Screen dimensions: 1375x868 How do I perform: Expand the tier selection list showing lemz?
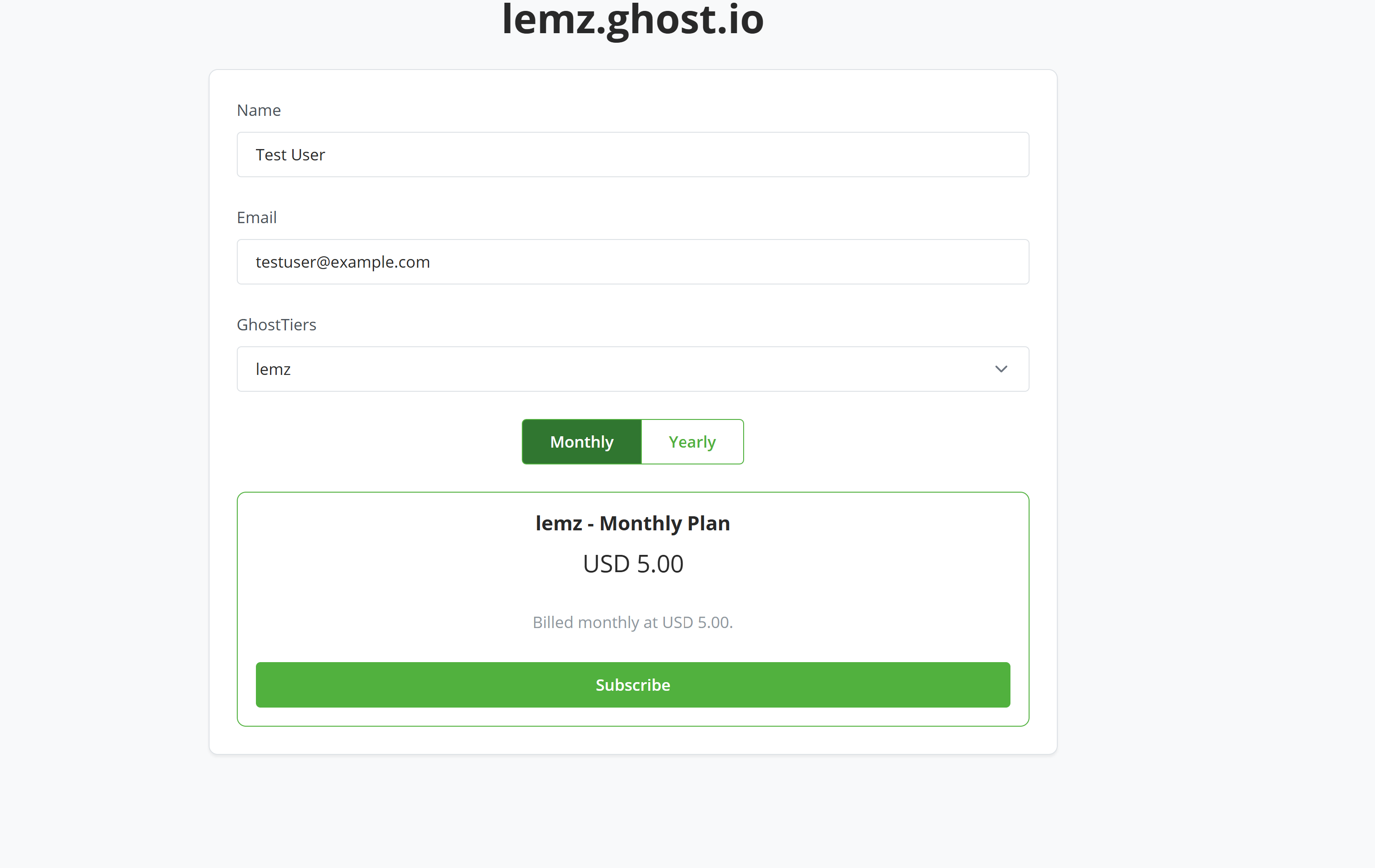tap(632, 369)
